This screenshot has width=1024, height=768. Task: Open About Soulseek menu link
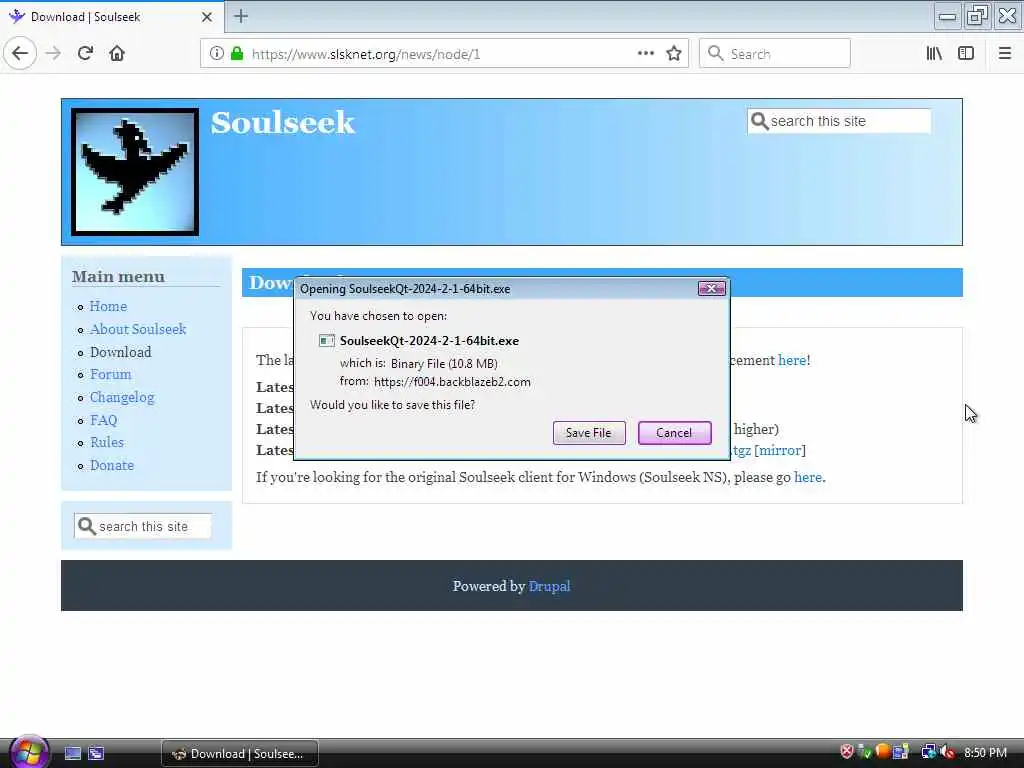138,329
